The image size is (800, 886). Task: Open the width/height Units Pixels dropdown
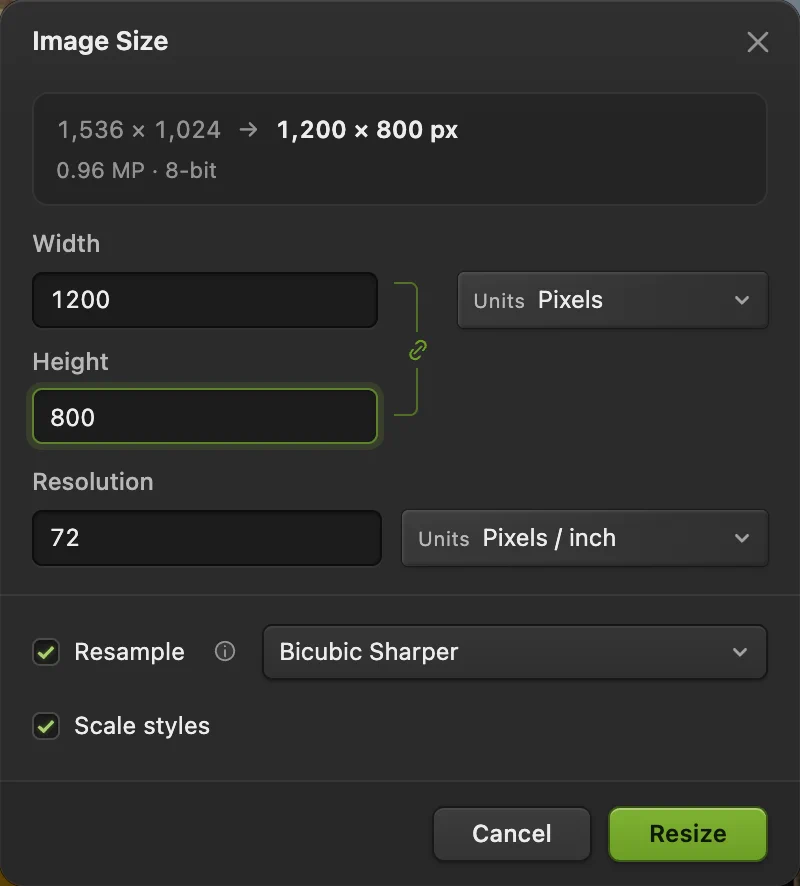tap(612, 300)
